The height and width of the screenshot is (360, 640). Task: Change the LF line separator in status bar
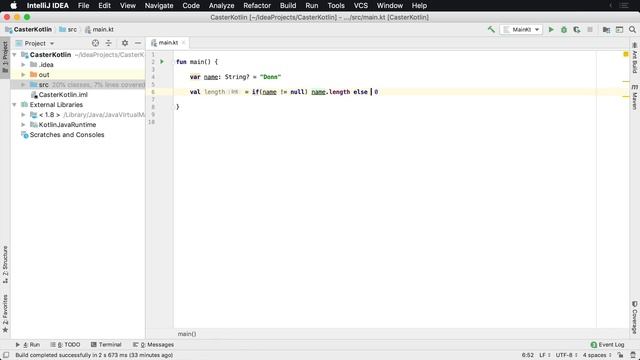[x=544, y=355]
